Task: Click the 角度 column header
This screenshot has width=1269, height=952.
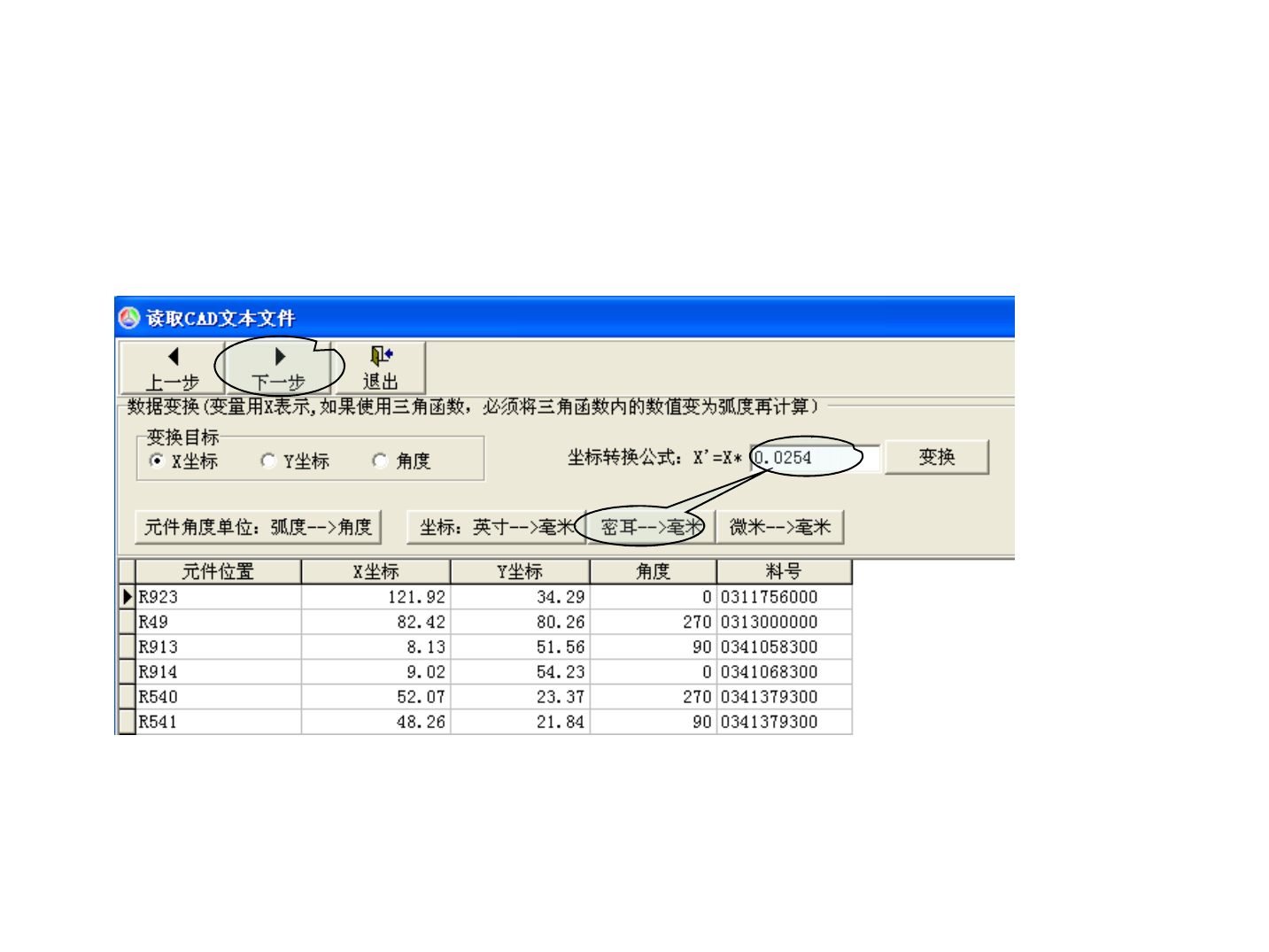Action: point(653,572)
